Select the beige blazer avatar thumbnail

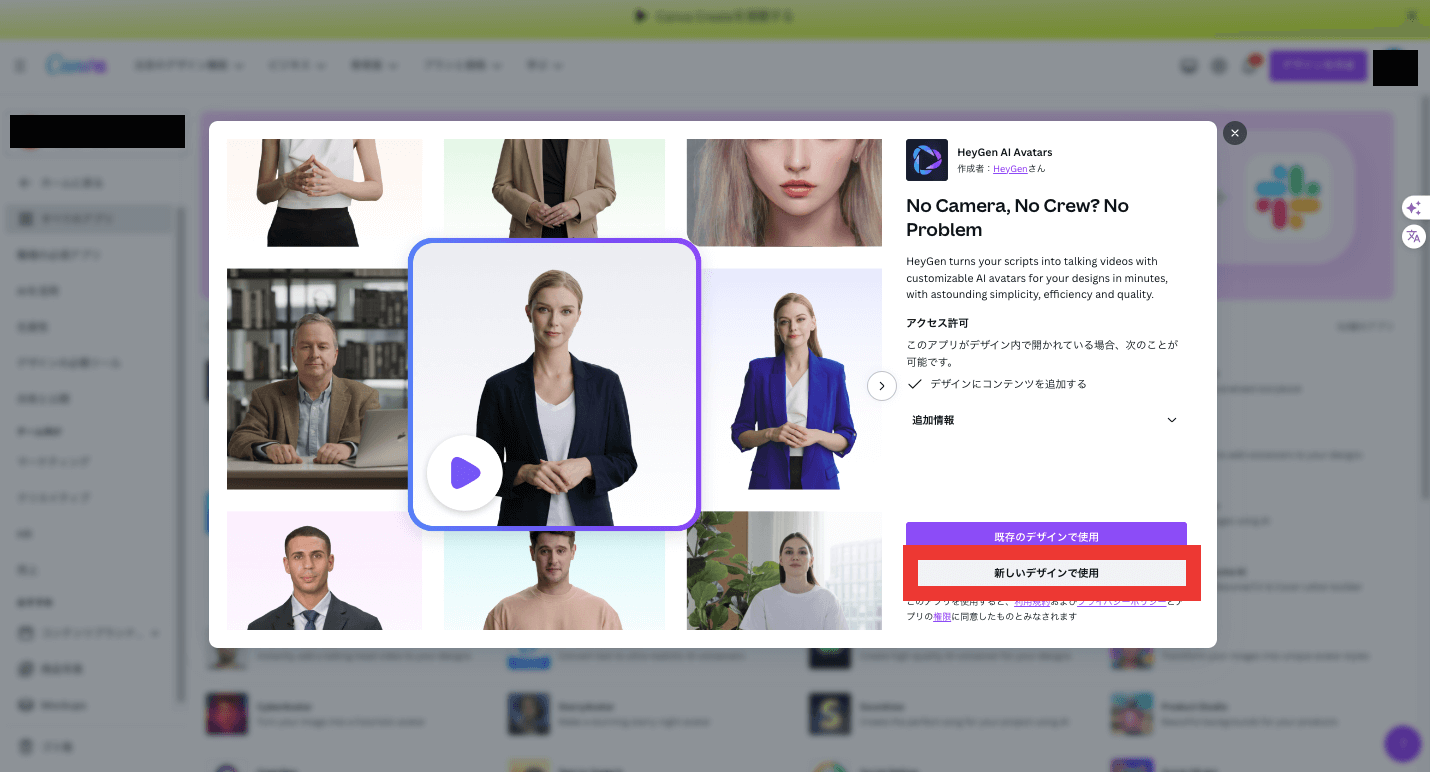point(554,188)
